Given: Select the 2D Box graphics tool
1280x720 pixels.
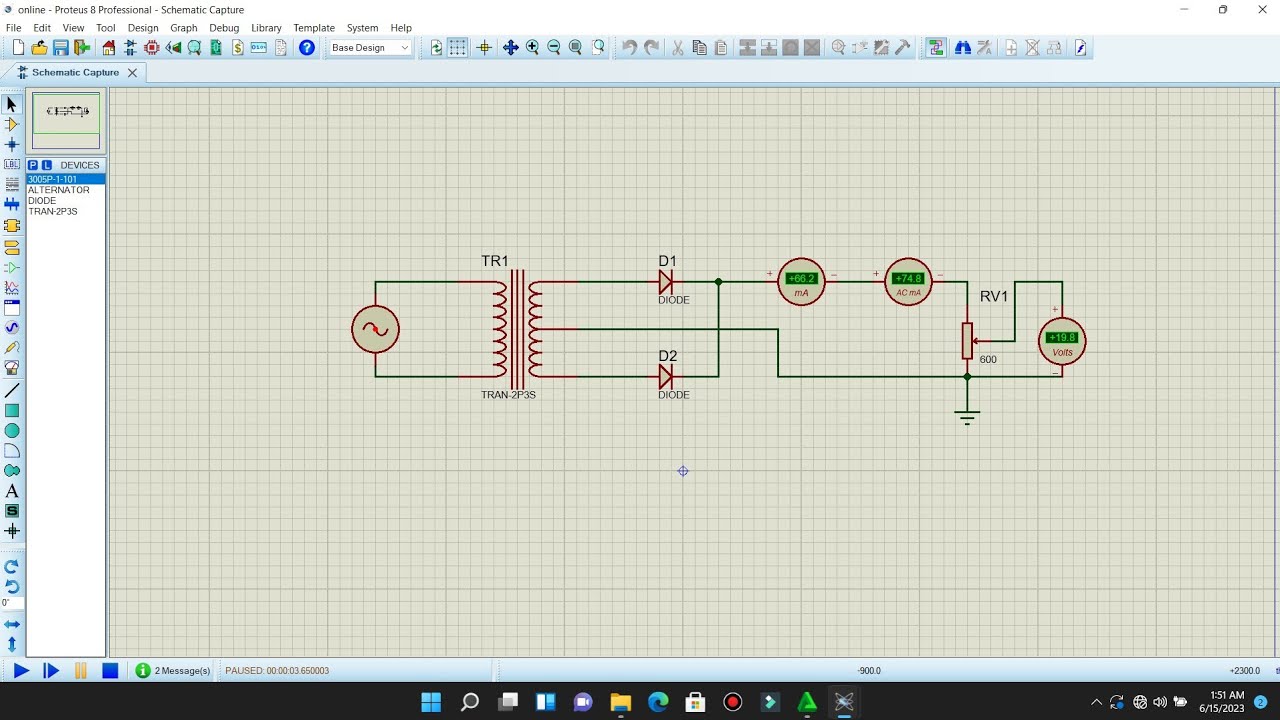Looking at the screenshot, I should click(12, 410).
